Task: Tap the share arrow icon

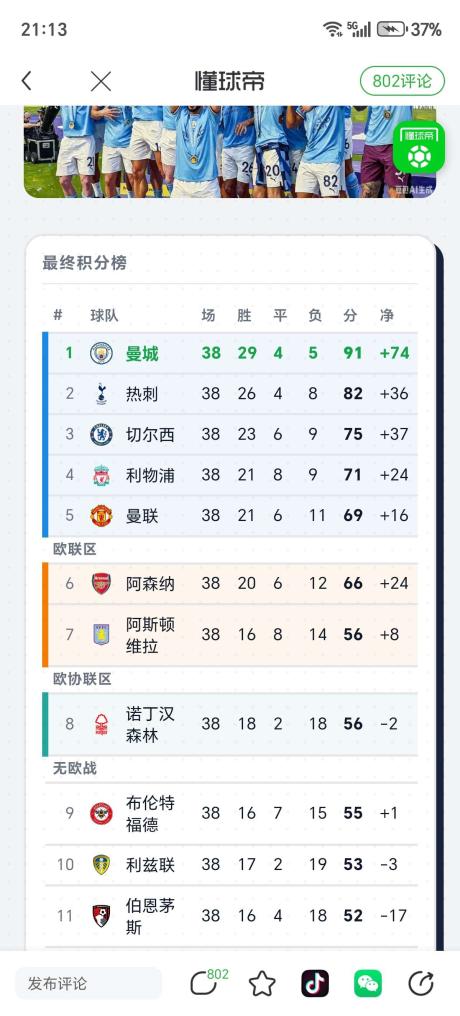Action: 420,984
